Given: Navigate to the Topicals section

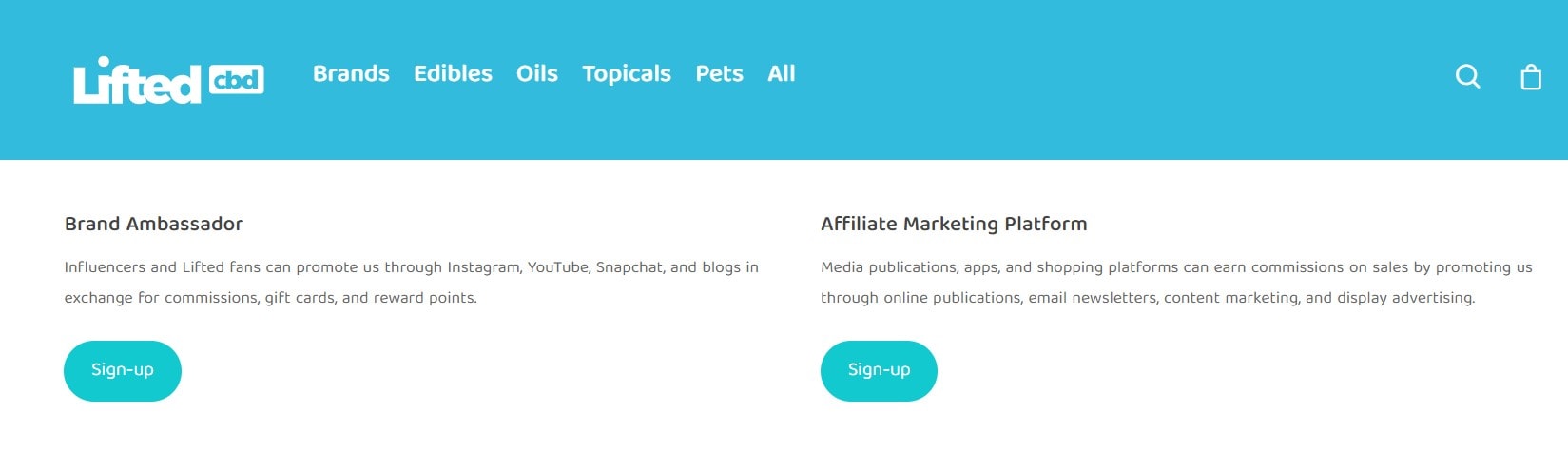Looking at the screenshot, I should pos(627,73).
